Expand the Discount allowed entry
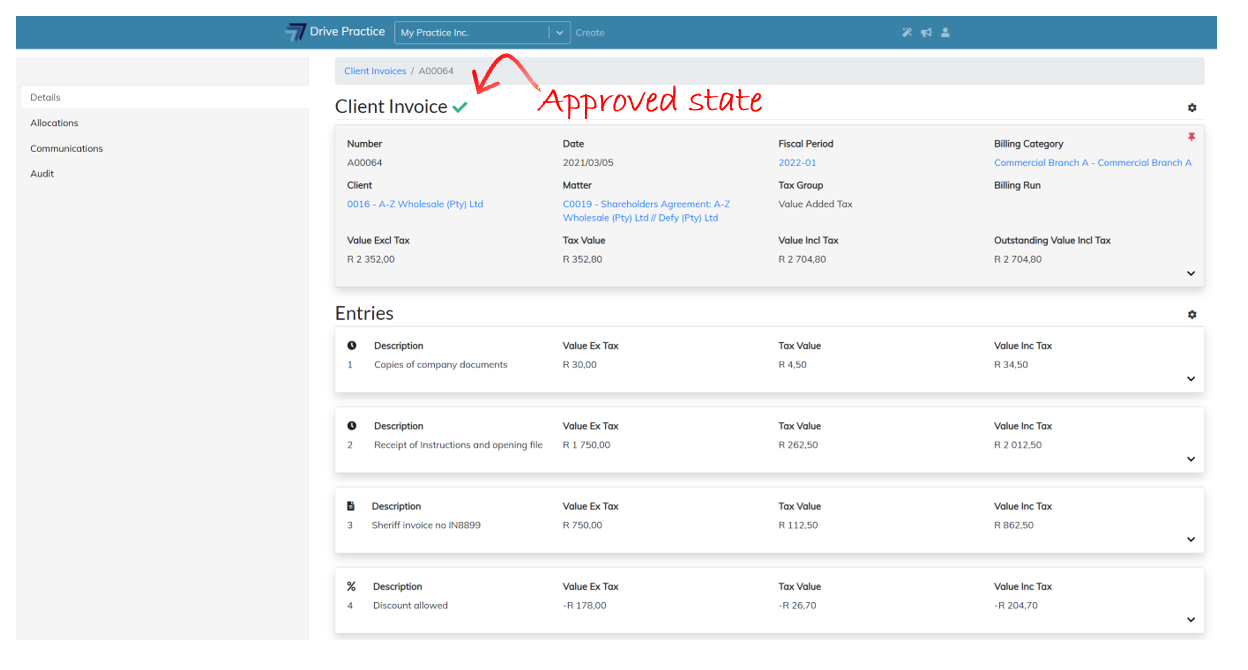 (1191, 619)
